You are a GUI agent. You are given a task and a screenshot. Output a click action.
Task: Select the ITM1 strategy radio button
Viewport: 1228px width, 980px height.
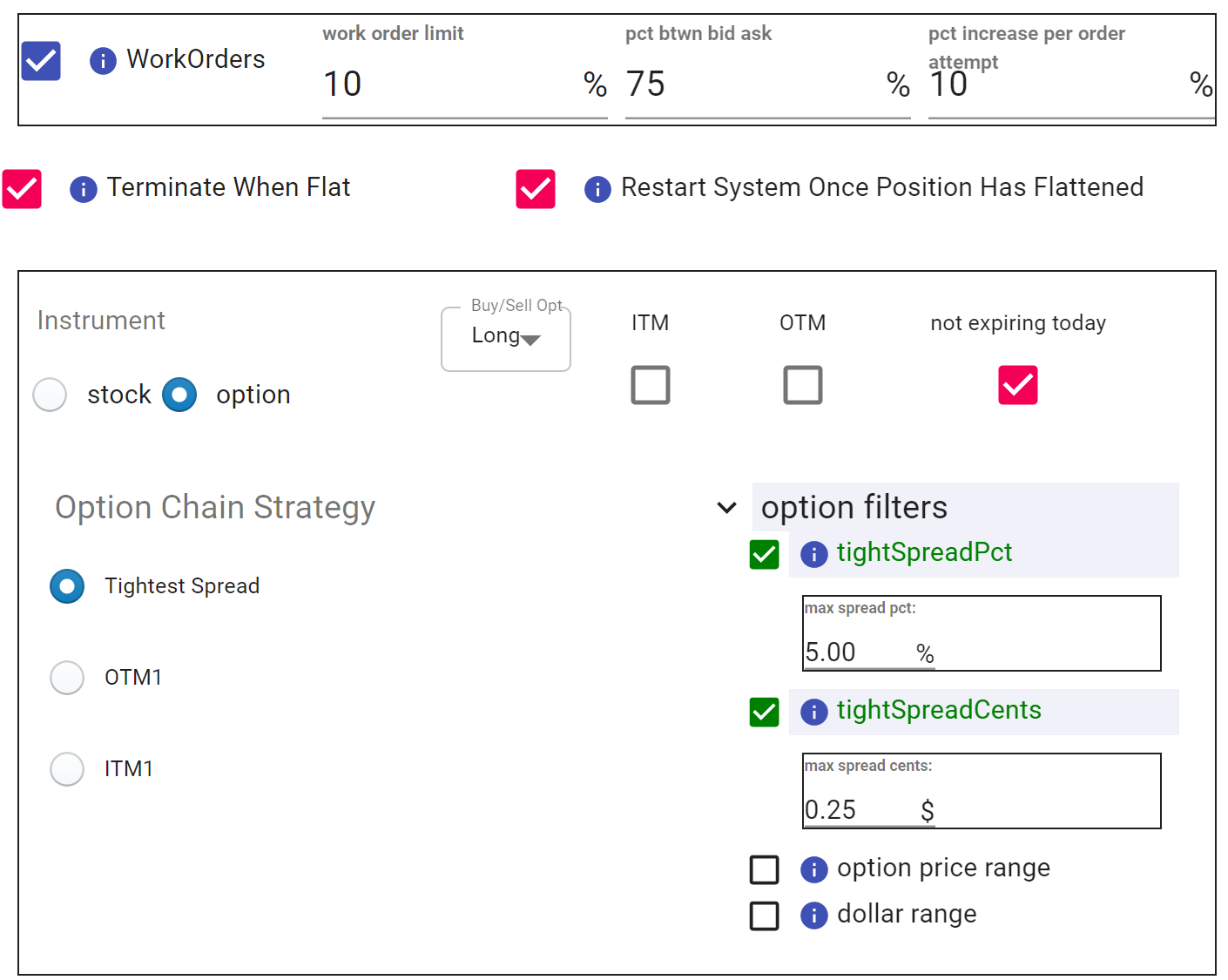click(x=67, y=769)
